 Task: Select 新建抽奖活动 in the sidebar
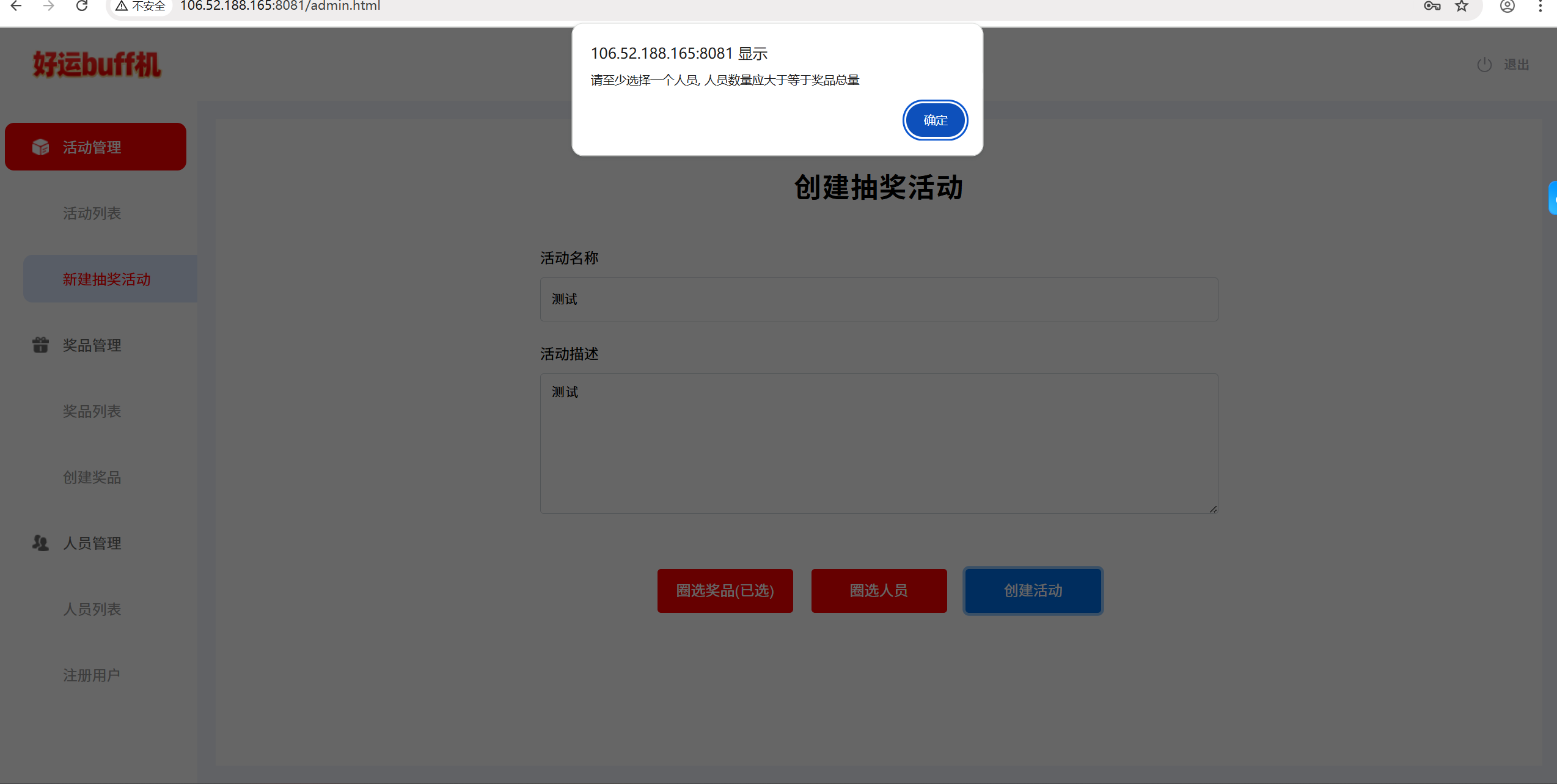(x=107, y=279)
